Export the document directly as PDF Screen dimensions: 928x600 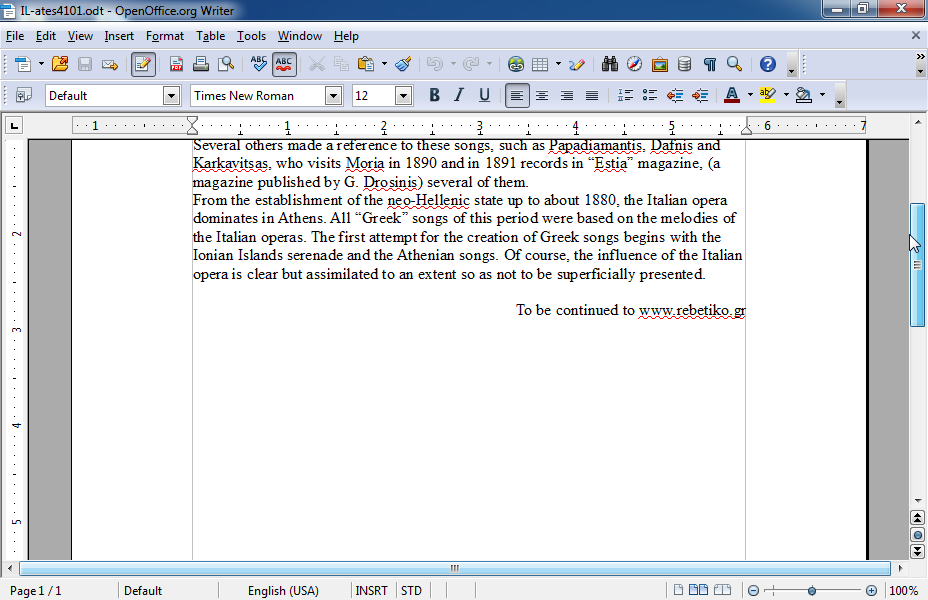175,63
